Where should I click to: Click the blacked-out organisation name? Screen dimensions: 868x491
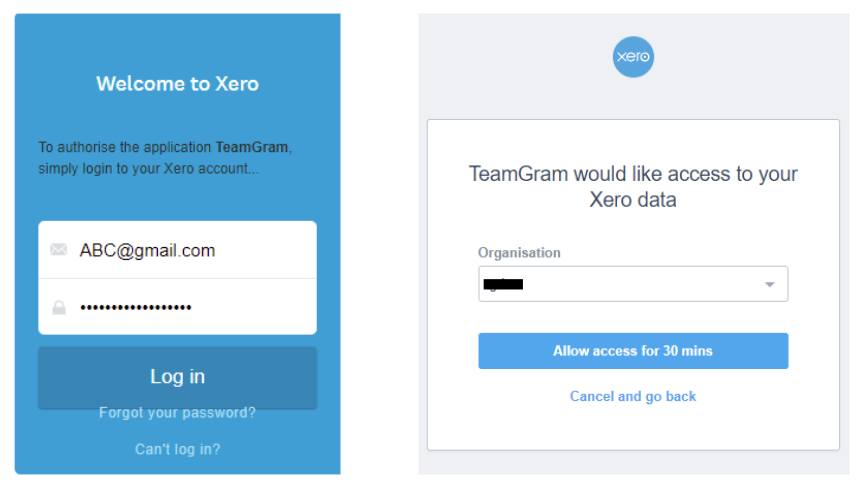tap(503, 285)
